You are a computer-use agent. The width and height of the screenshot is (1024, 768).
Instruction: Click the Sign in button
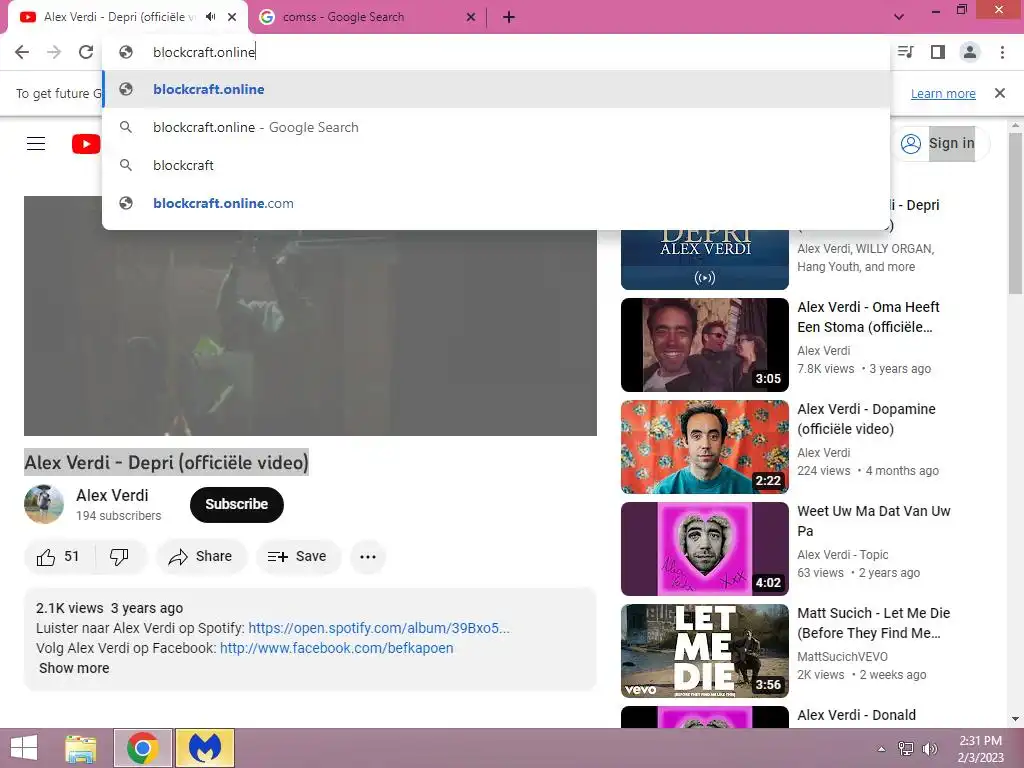coord(940,144)
